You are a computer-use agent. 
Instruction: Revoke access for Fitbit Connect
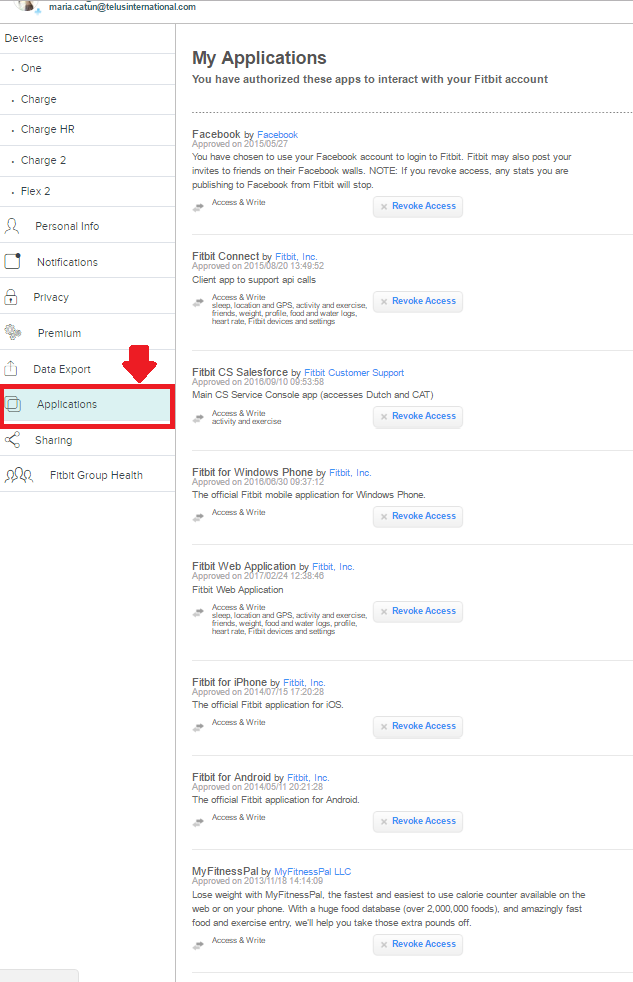tap(418, 301)
